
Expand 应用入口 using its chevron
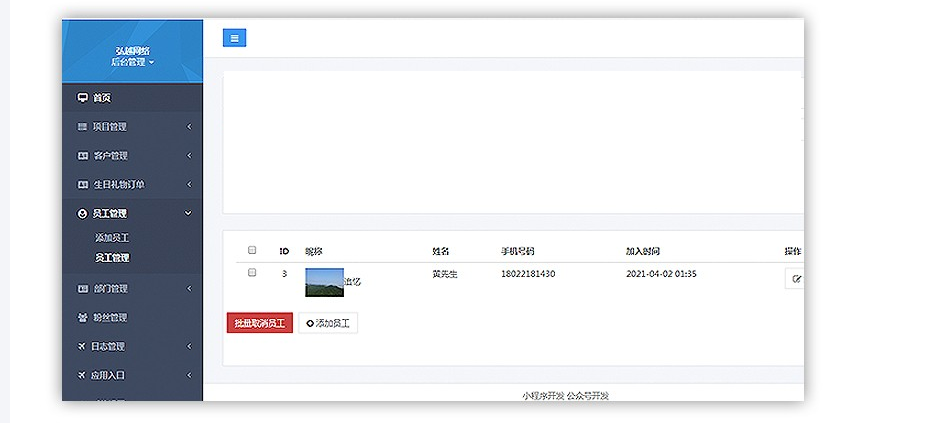pyautogui.click(x=189, y=376)
